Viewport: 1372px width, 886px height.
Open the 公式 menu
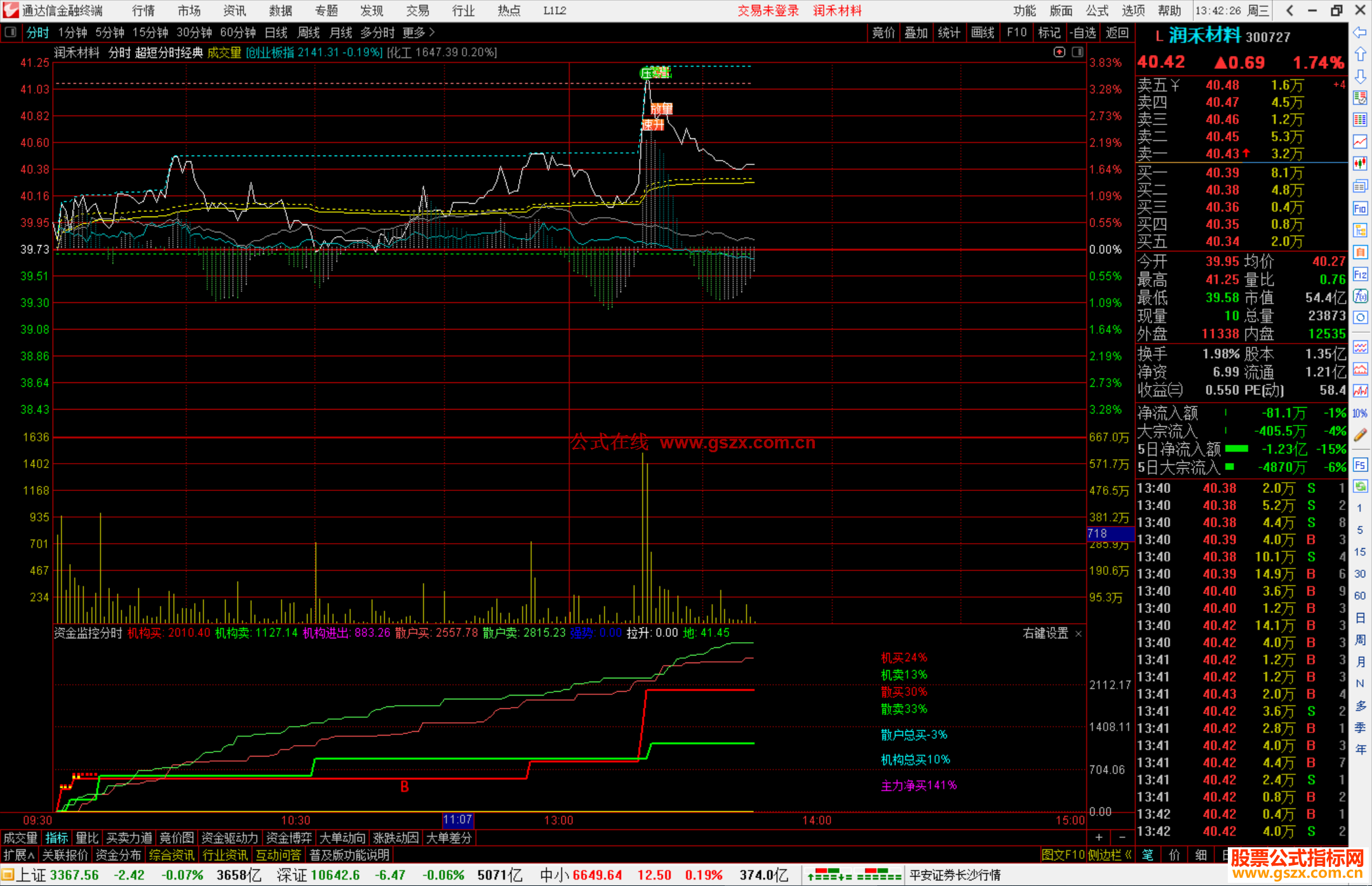(1097, 11)
